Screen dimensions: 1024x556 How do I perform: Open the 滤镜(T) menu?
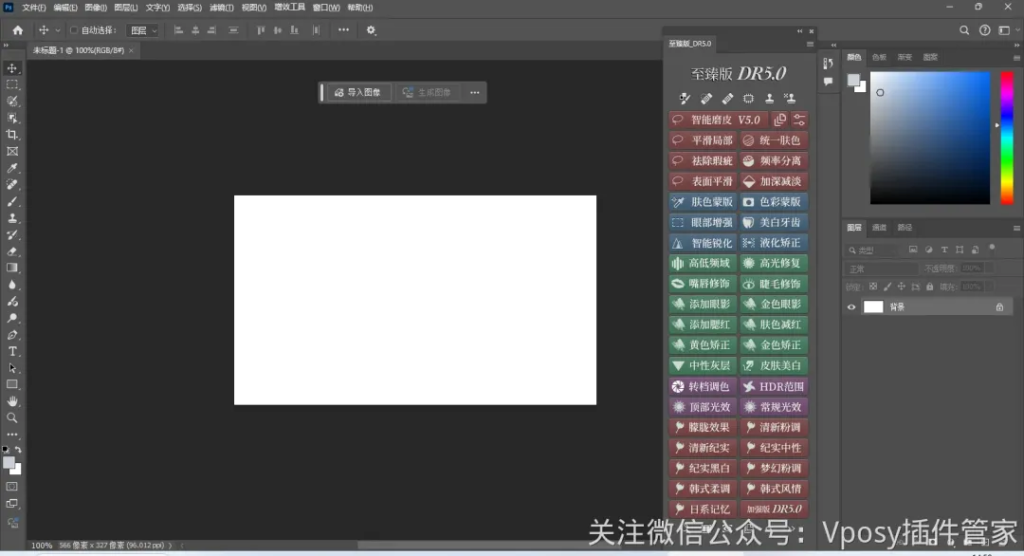pos(221,8)
